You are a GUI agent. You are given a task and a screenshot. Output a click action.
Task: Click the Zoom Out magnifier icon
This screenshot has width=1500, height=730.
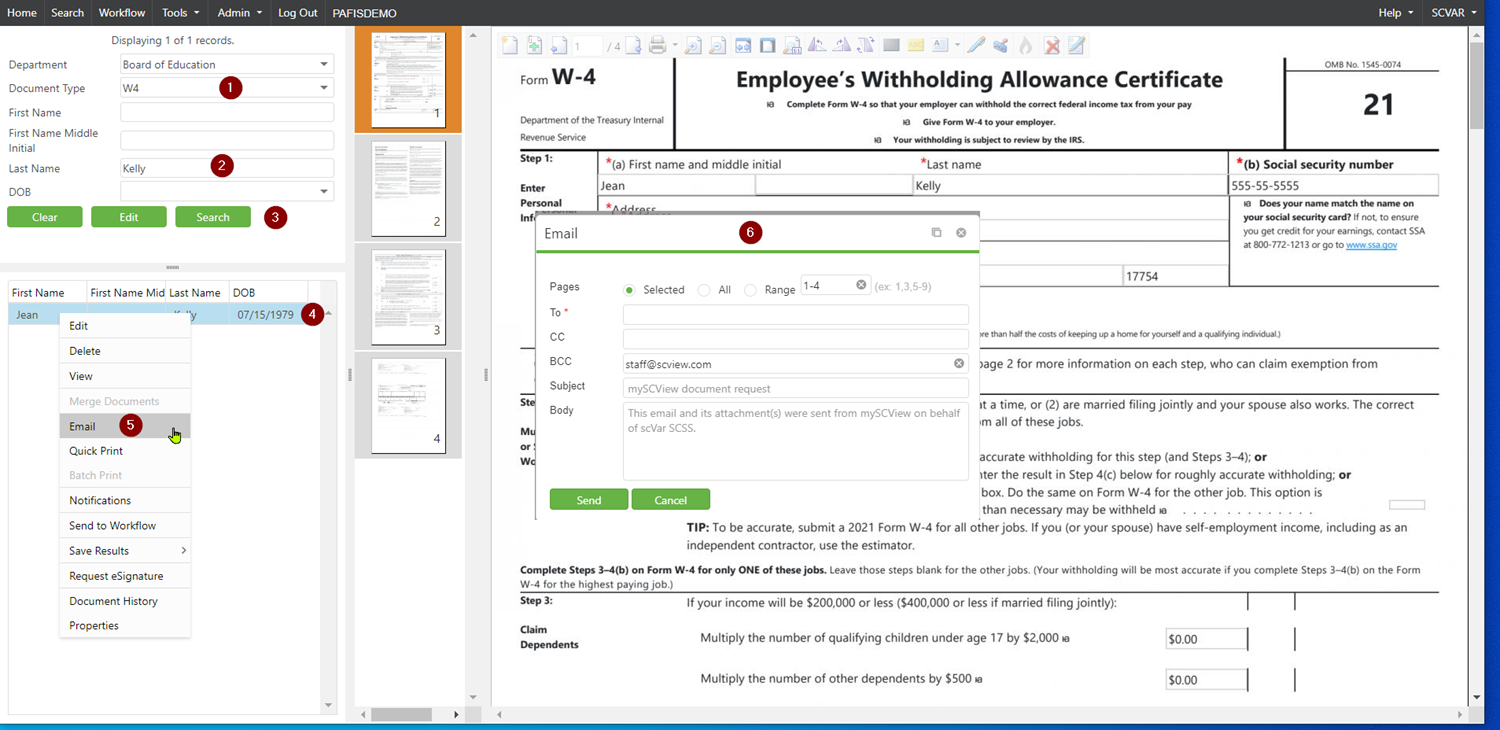tap(717, 46)
